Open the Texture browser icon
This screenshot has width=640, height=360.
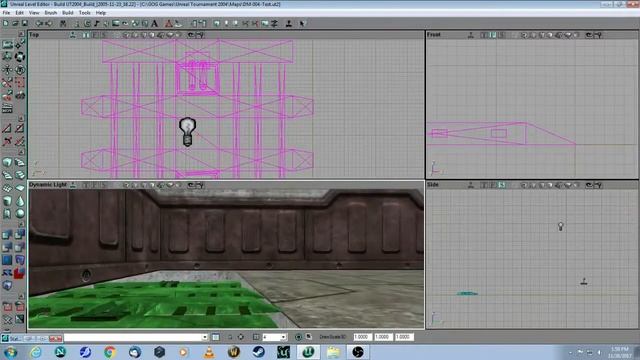pos(116,24)
